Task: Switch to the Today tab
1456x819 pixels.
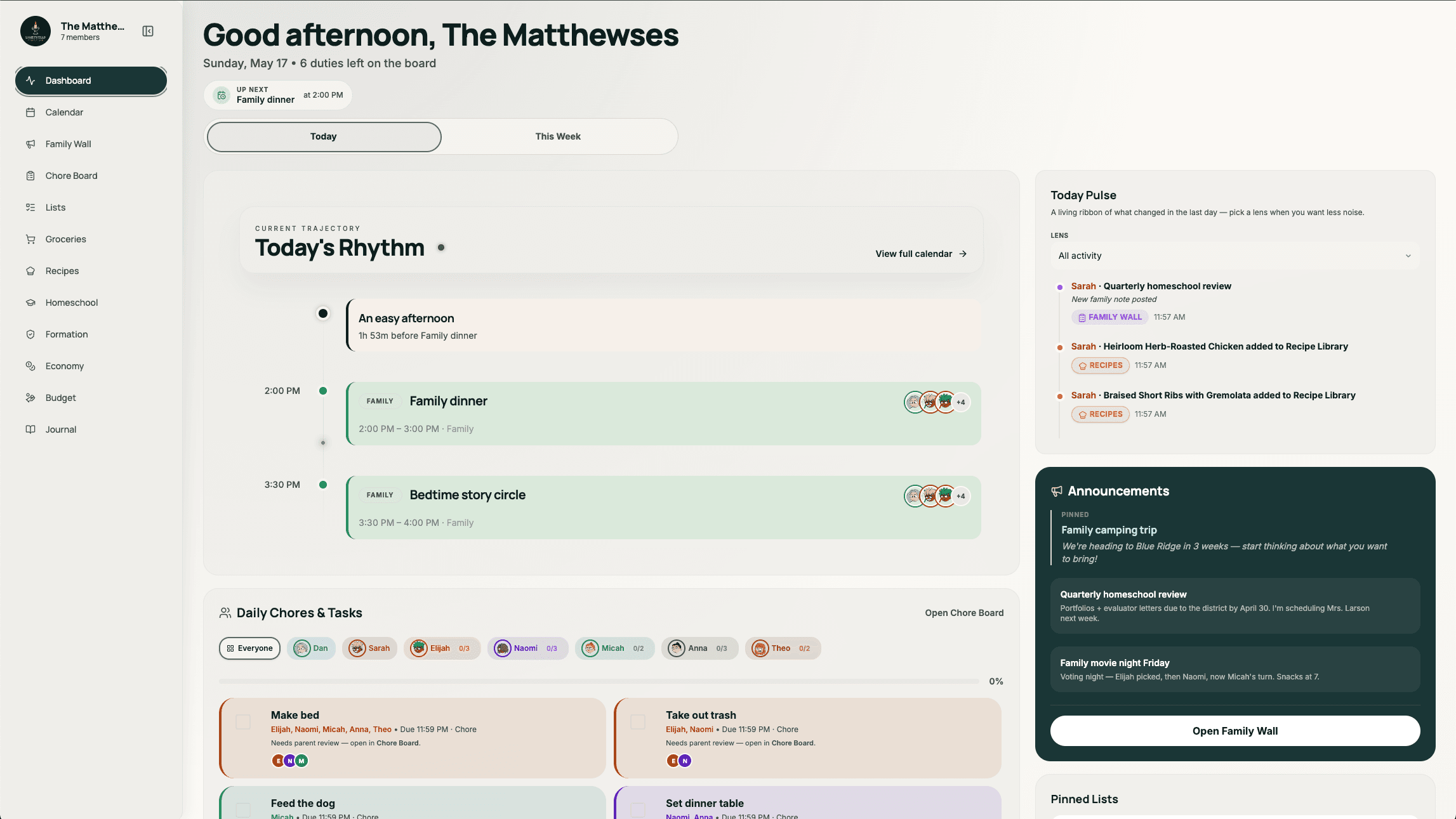Action: 324,136
